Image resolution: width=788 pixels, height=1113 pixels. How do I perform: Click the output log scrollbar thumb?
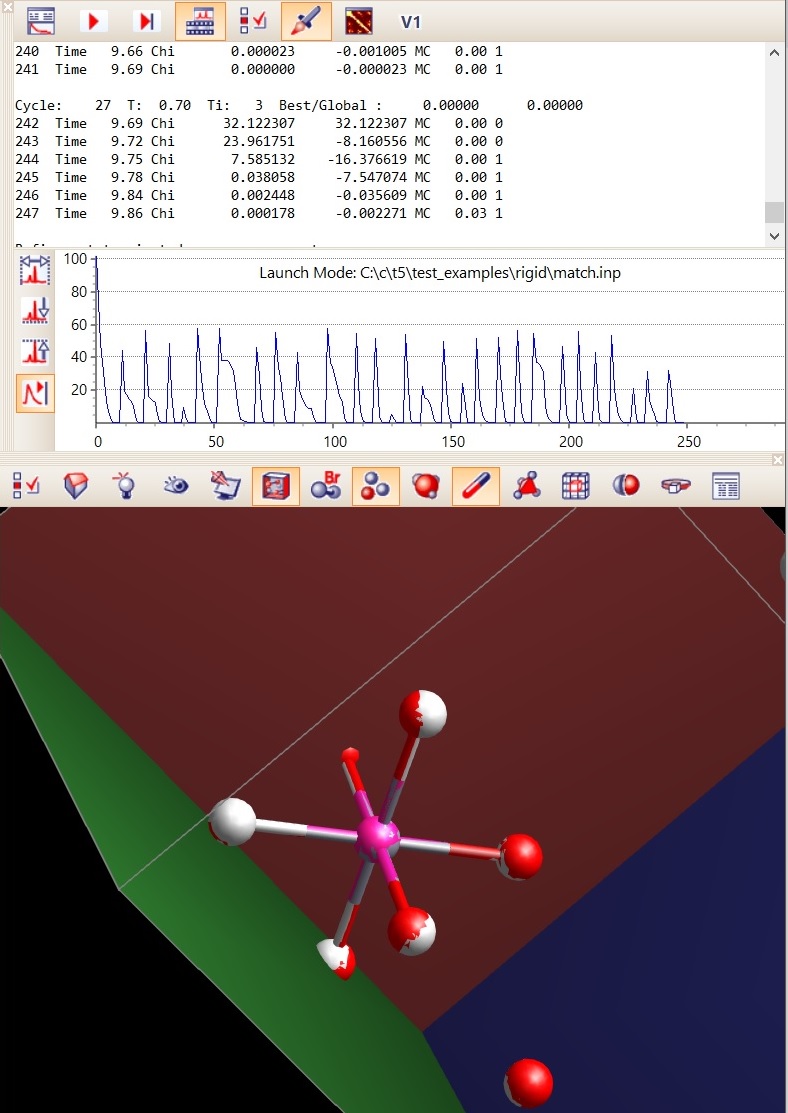tap(775, 212)
